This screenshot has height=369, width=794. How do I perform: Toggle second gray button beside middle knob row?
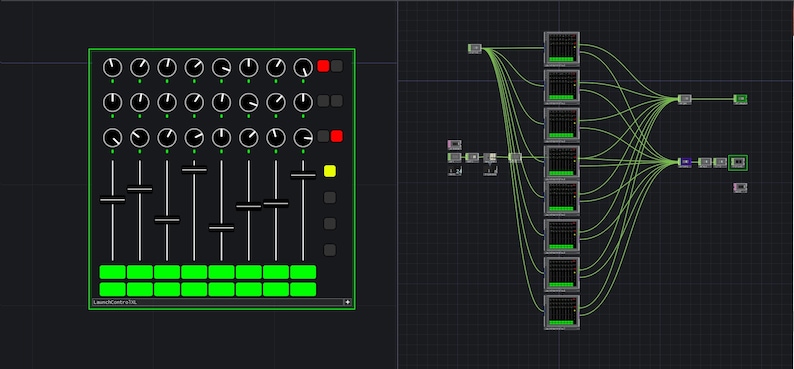pos(337,101)
